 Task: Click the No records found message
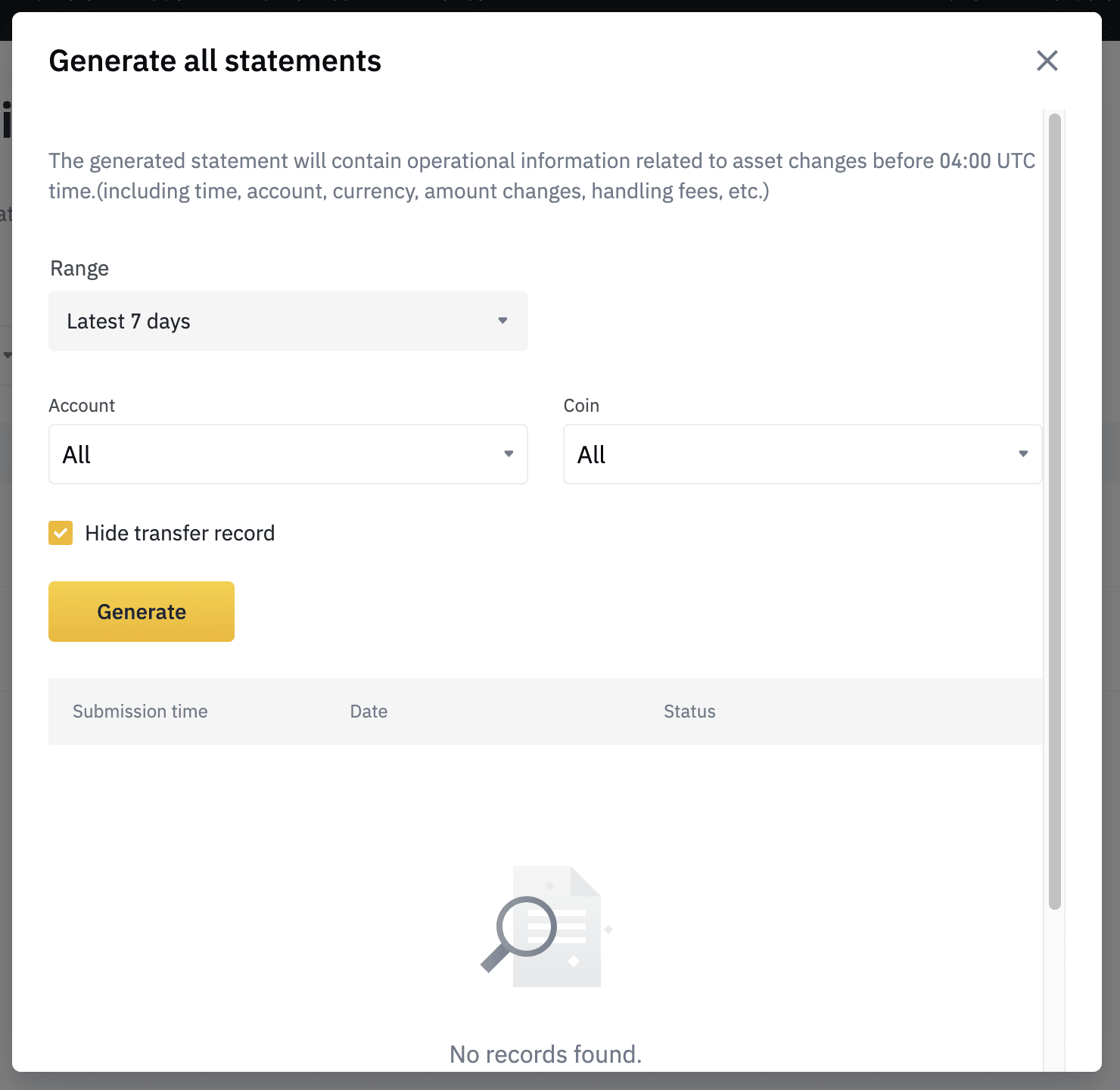[546, 1054]
